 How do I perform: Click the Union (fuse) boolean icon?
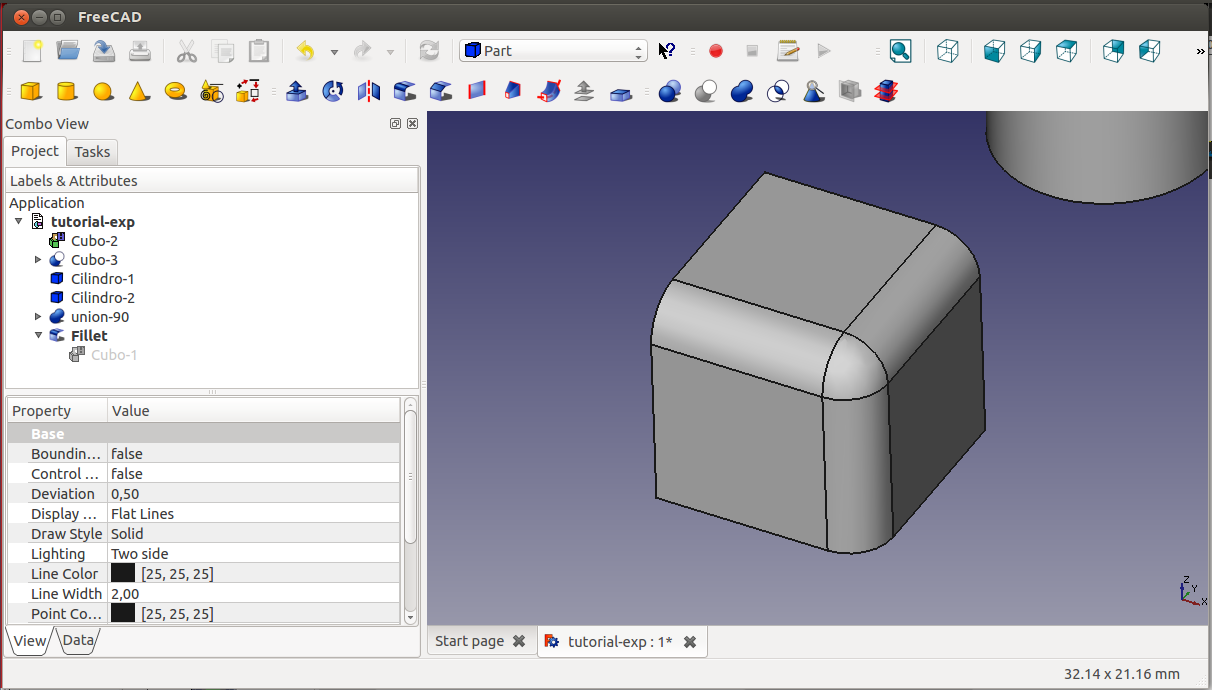[742, 92]
